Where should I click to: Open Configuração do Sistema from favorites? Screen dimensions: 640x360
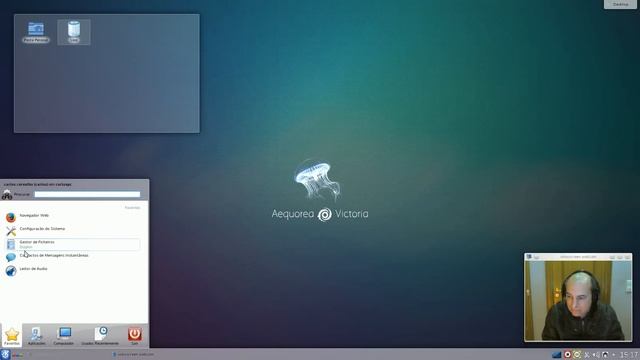(x=73, y=230)
